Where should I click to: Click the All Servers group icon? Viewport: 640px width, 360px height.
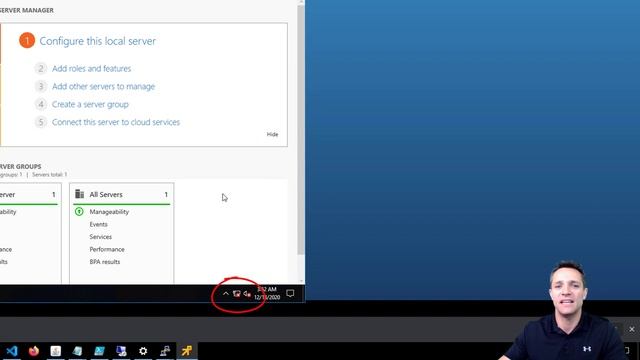[x=80, y=194]
